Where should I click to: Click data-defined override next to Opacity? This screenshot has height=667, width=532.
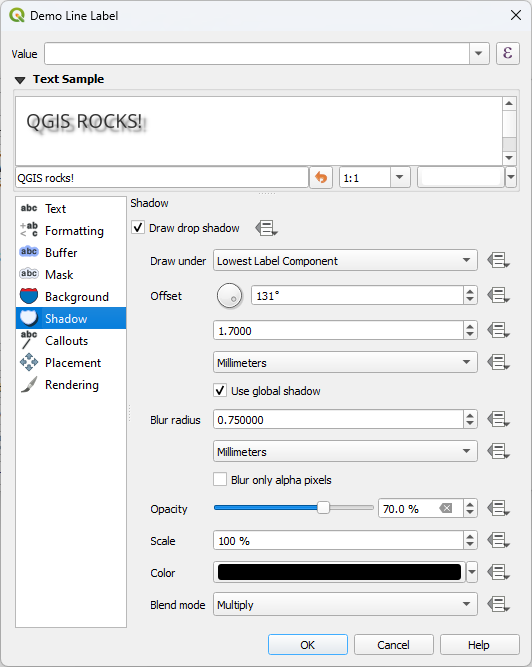click(x=498, y=508)
